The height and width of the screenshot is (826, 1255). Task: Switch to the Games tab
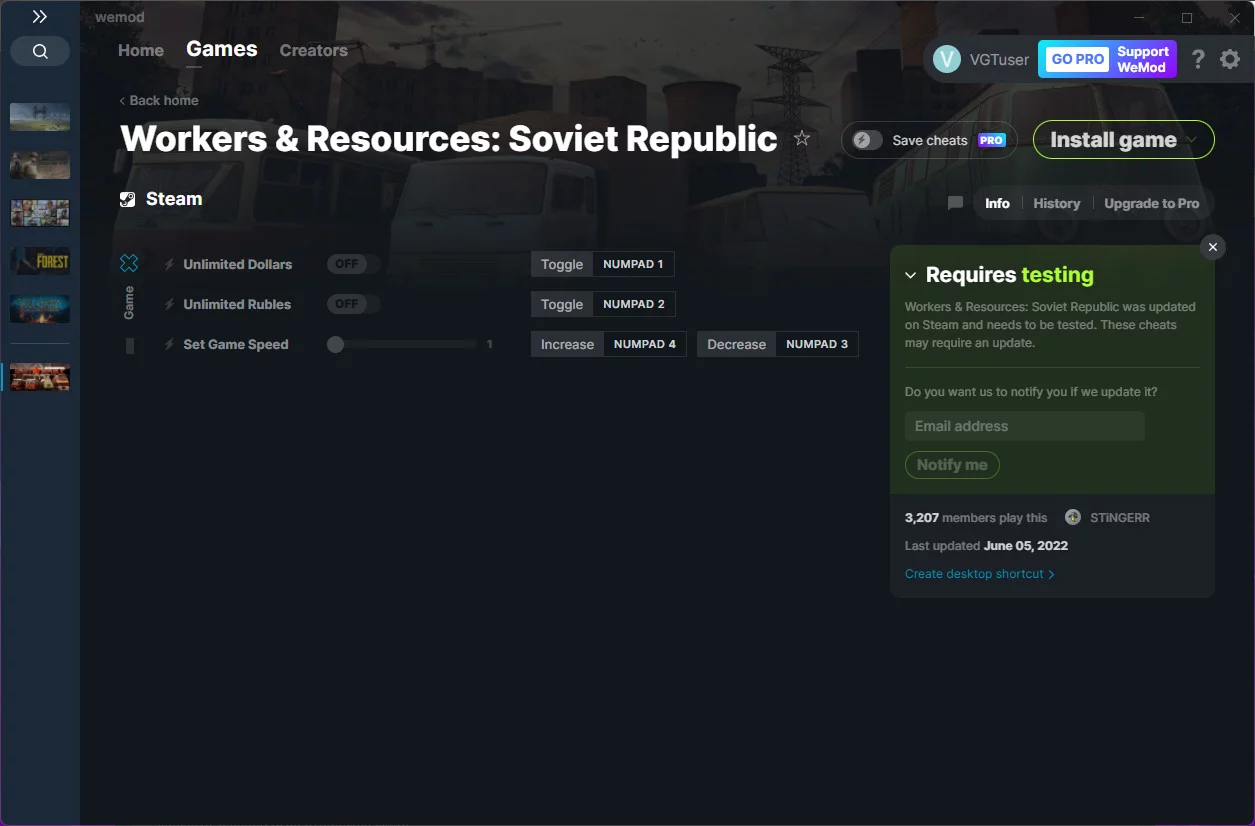click(222, 49)
